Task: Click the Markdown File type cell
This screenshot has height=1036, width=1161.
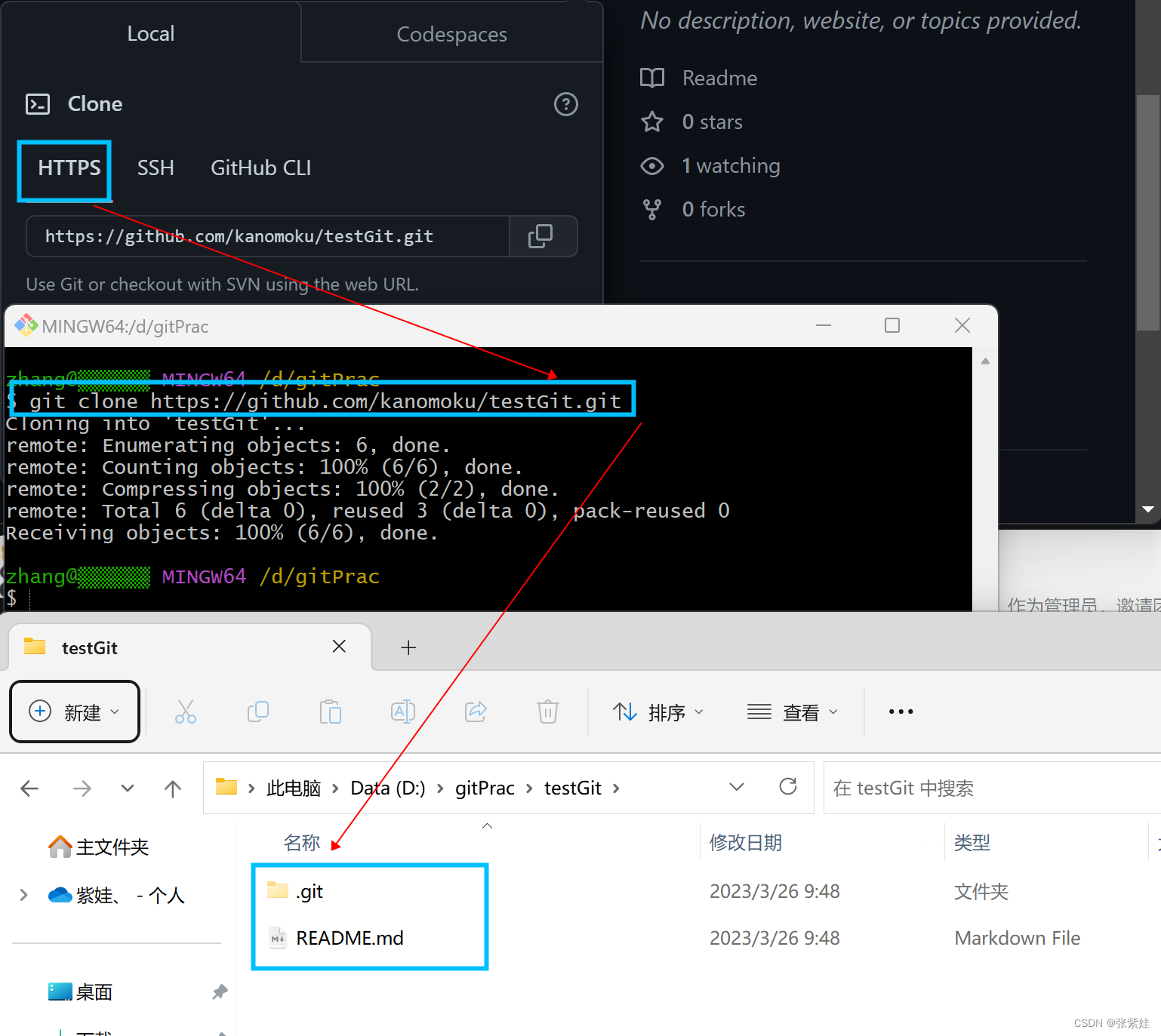Action: [x=1018, y=938]
